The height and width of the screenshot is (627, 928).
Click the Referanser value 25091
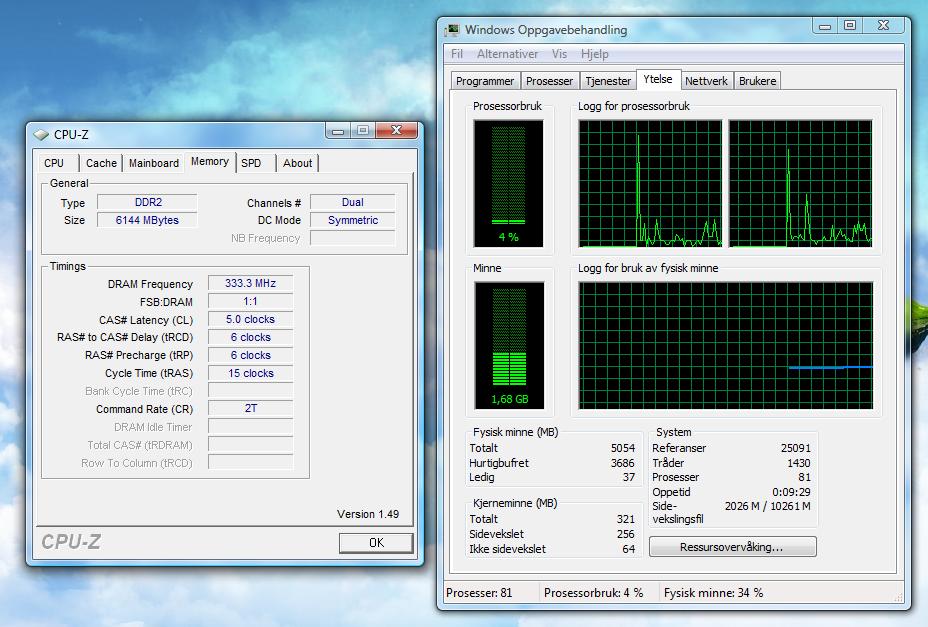(795, 448)
